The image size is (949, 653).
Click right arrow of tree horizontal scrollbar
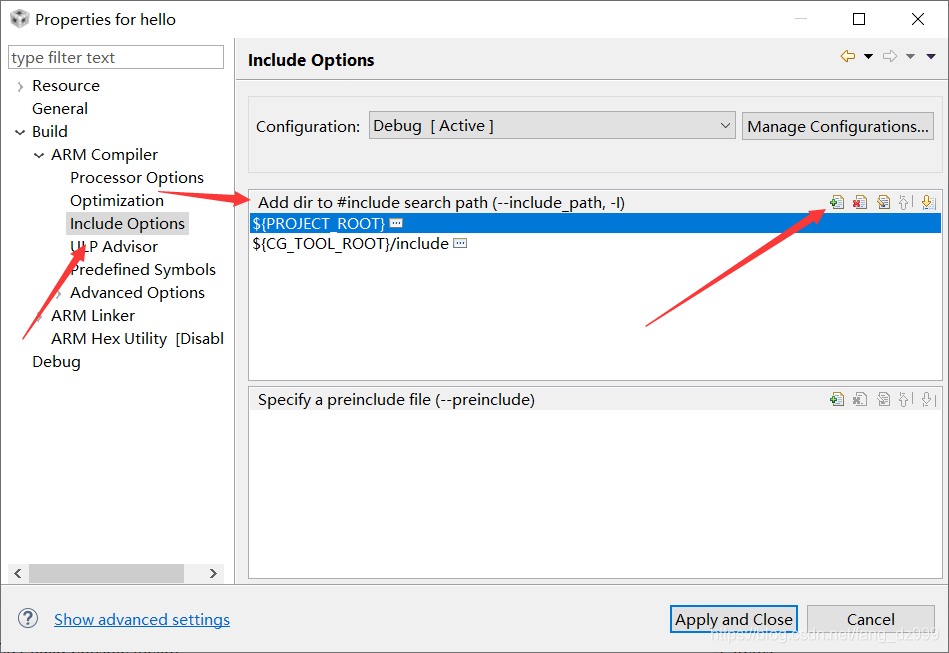pyautogui.click(x=213, y=573)
